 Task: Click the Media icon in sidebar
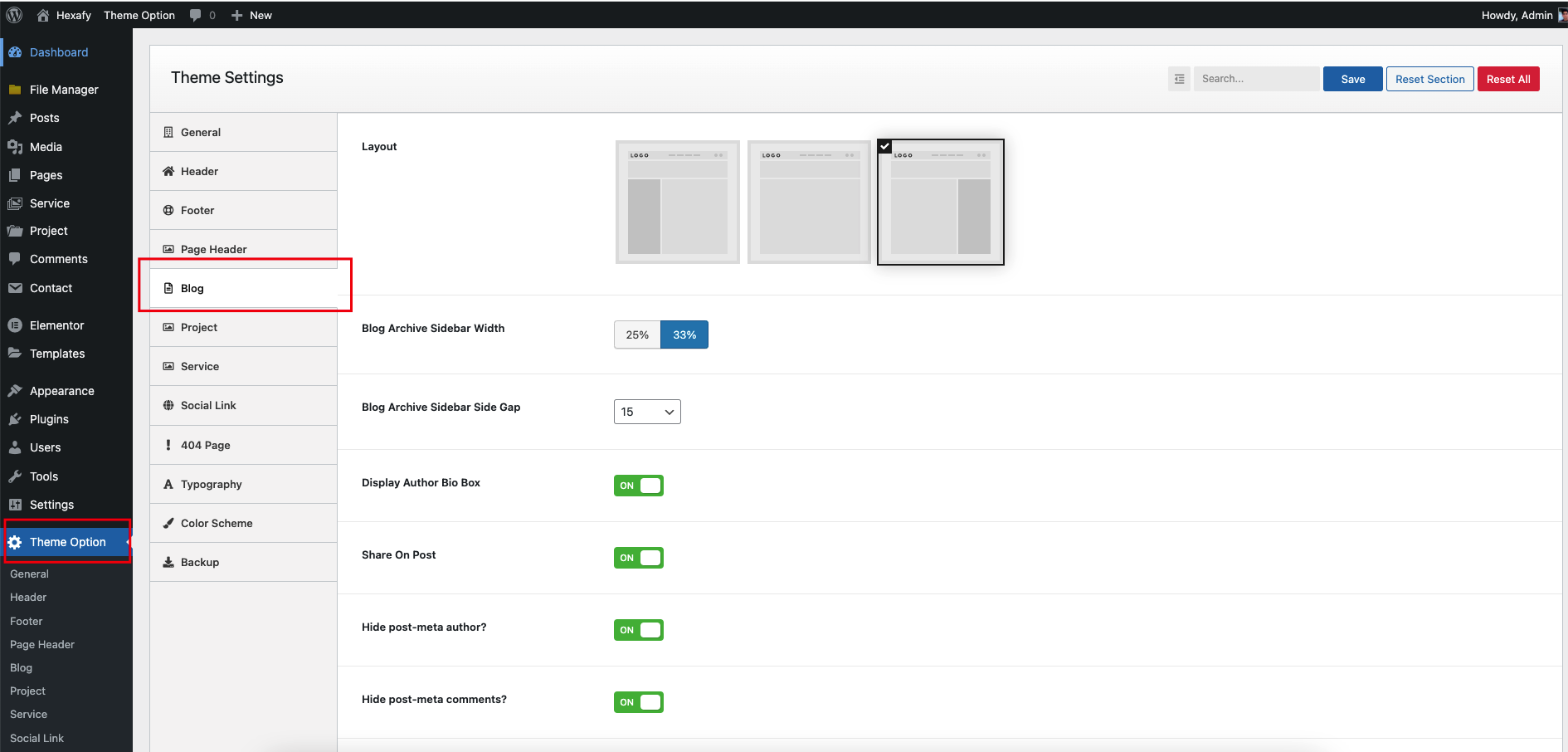pyautogui.click(x=15, y=147)
